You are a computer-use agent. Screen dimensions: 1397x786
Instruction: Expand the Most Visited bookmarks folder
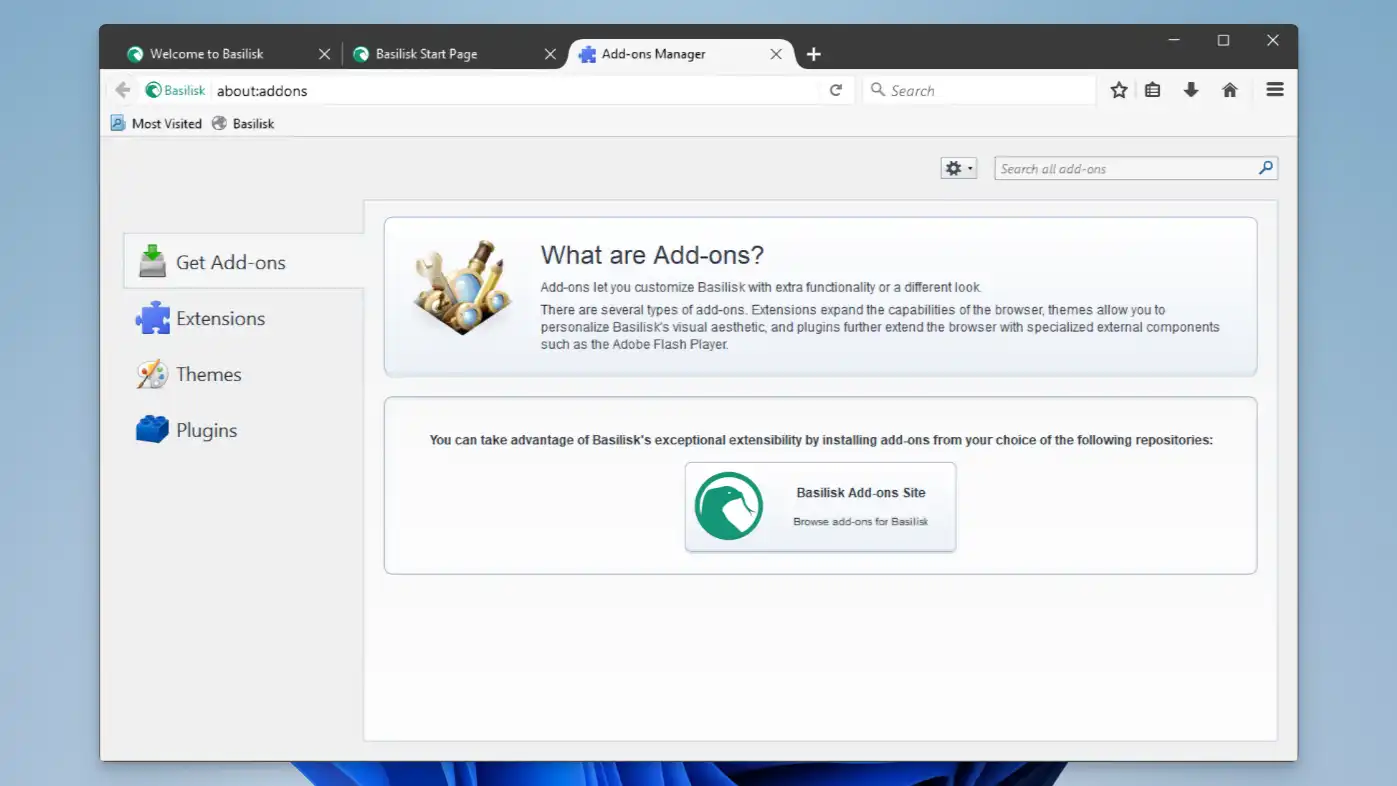point(166,123)
